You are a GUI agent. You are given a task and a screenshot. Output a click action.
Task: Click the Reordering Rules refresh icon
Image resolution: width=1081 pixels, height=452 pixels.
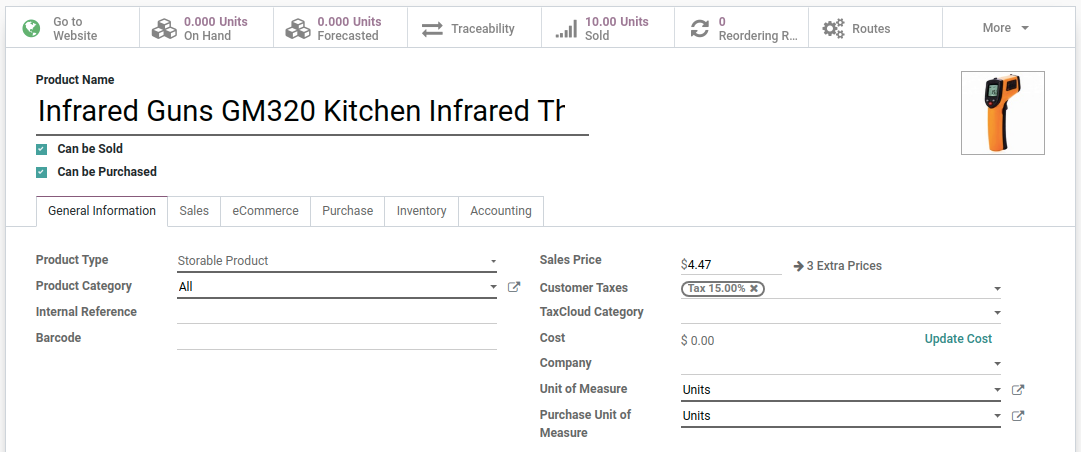(700, 29)
